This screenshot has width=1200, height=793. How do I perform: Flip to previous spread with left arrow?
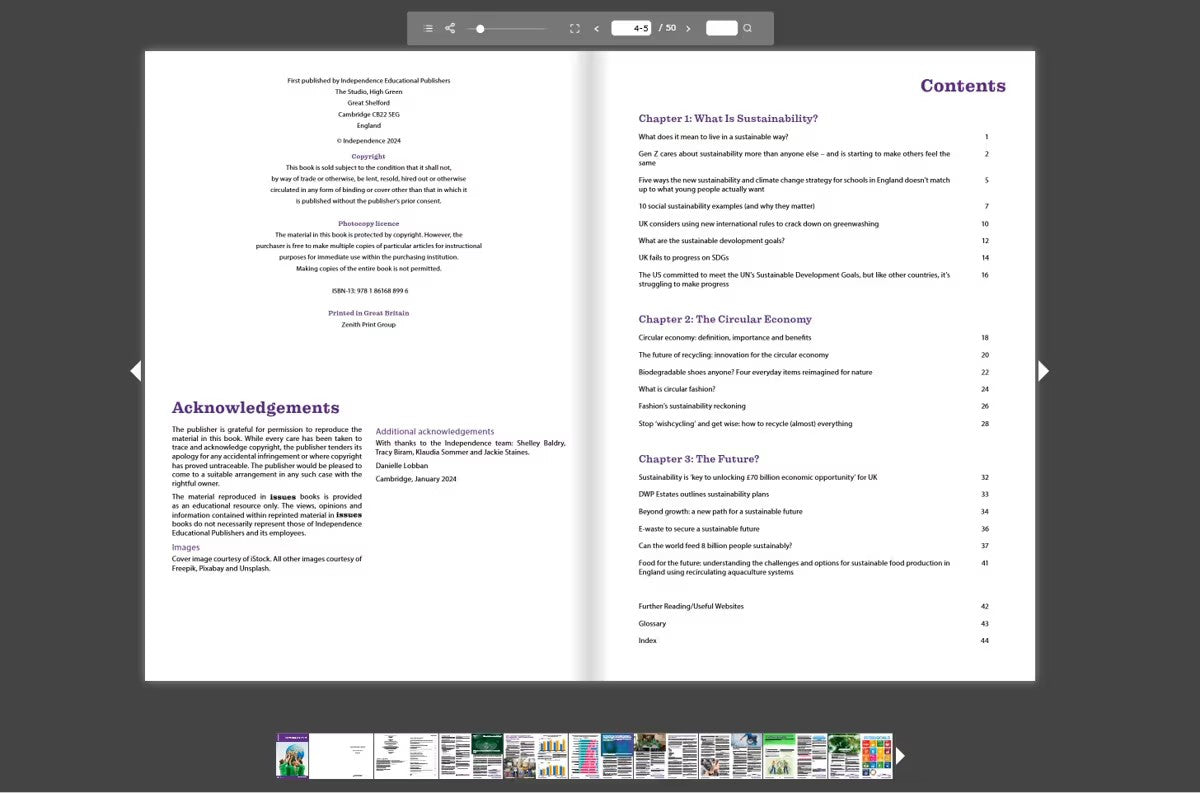coord(136,371)
